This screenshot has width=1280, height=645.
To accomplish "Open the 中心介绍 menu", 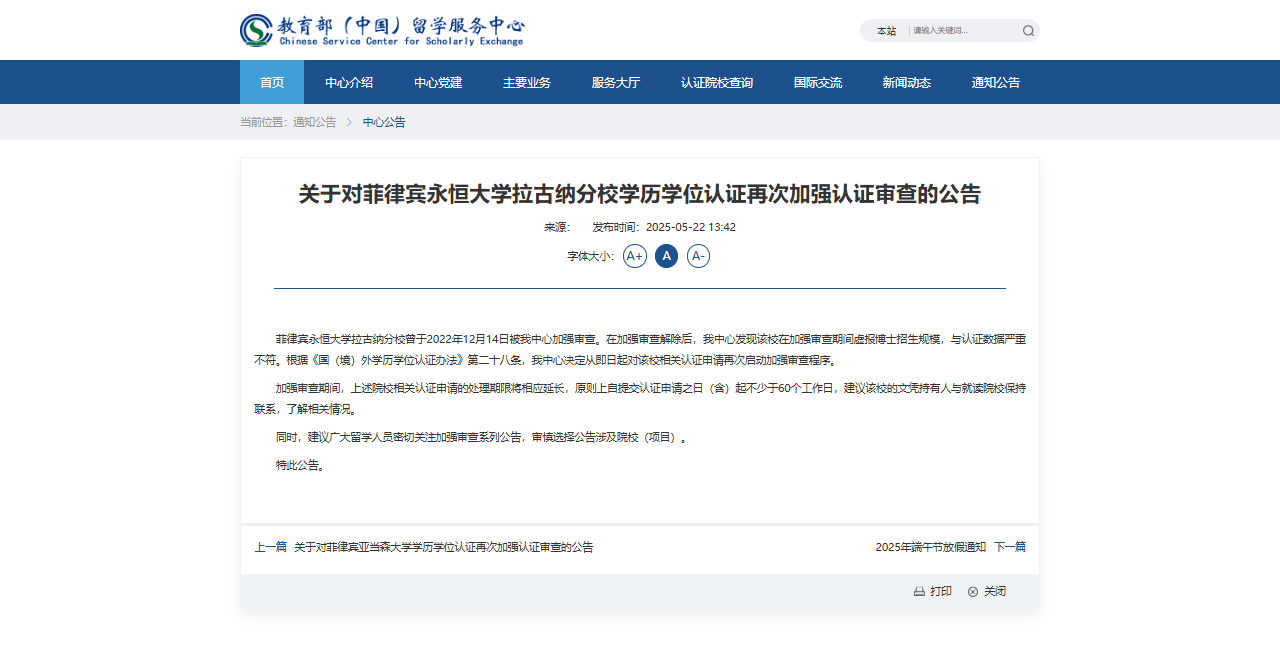I will [349, 82].
